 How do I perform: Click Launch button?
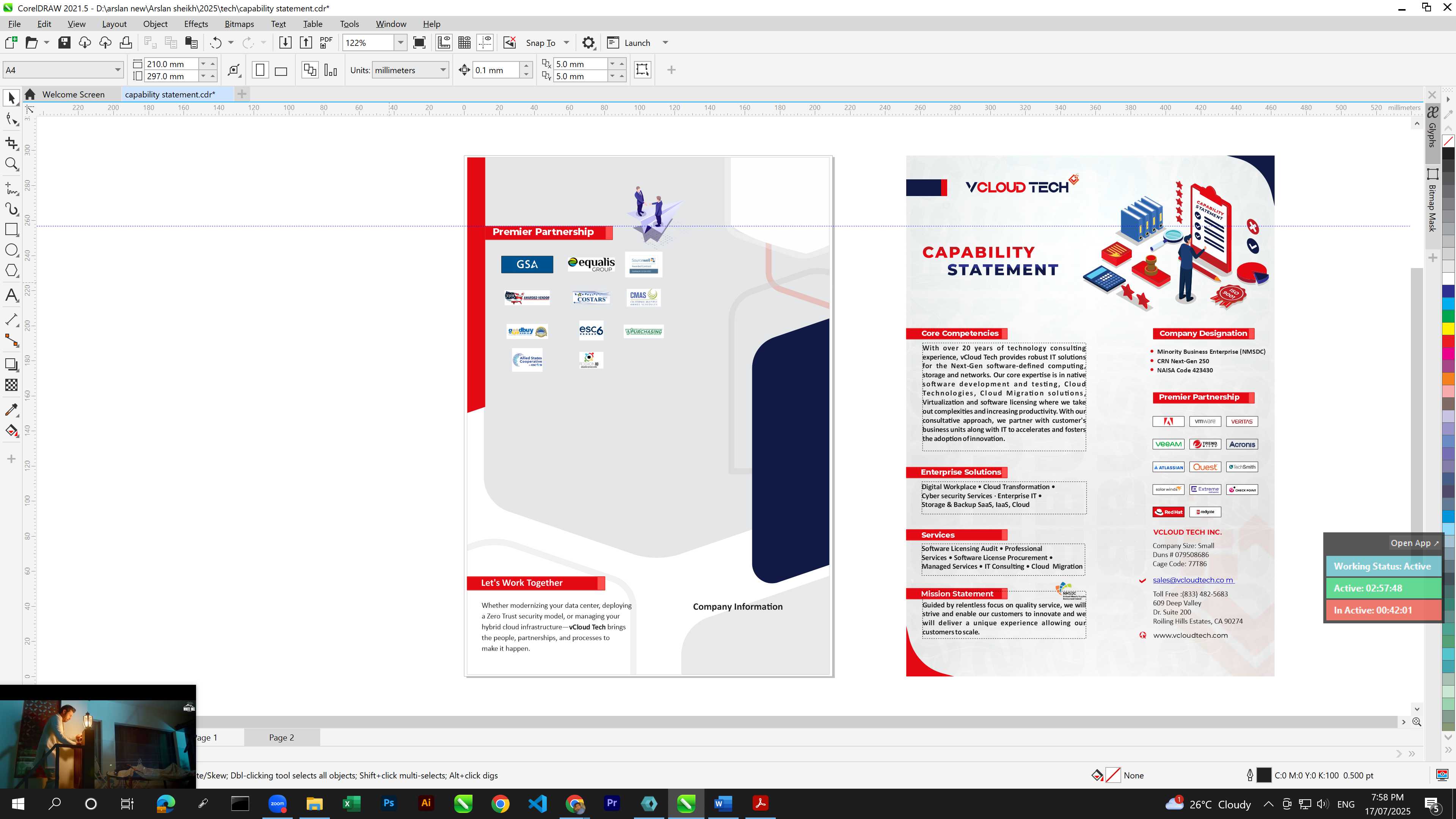tap(629, 42)
